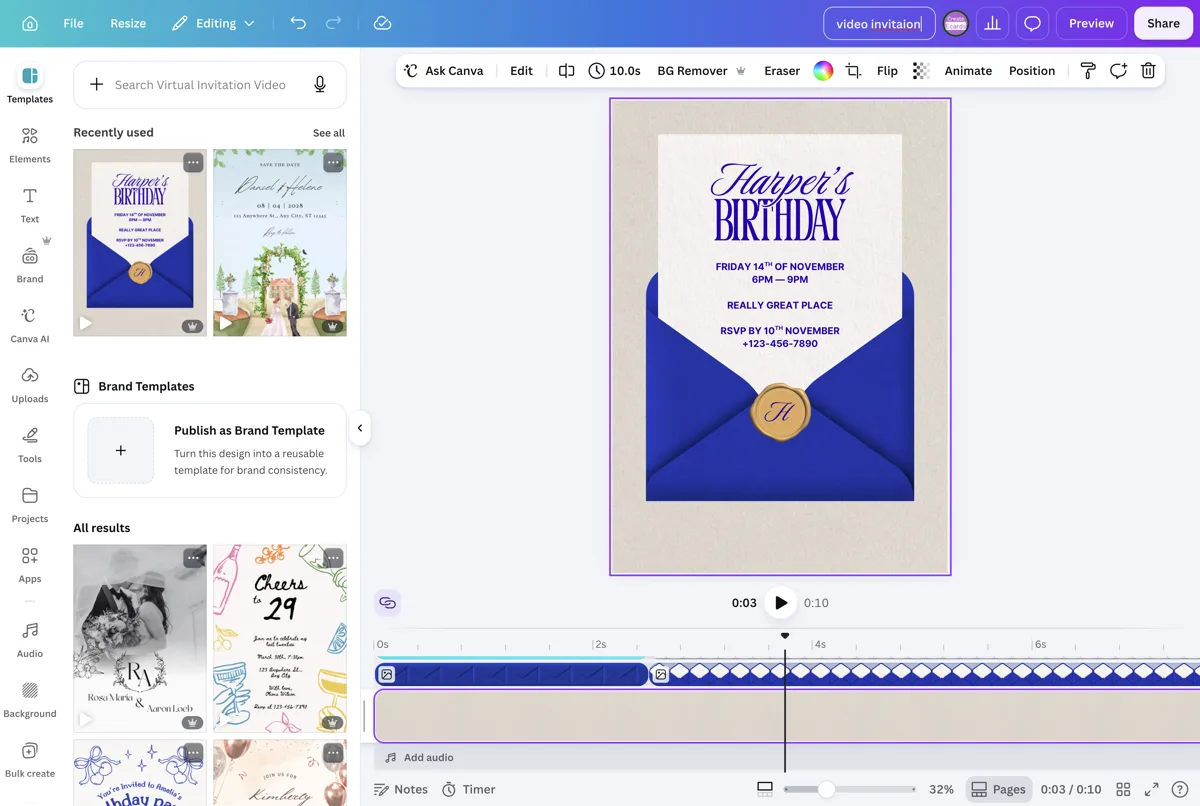
Task: Click See all recently used templates
Action: point(329,133)
